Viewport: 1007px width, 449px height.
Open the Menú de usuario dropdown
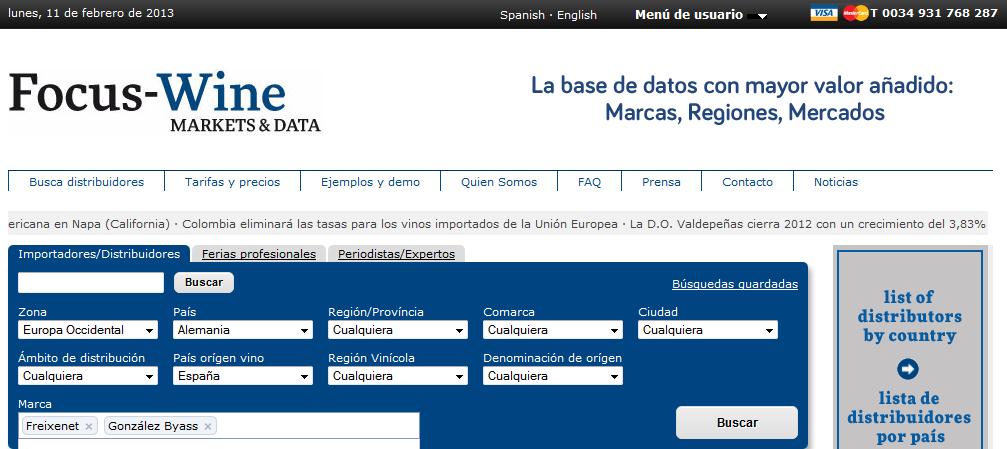click(701, 14)
